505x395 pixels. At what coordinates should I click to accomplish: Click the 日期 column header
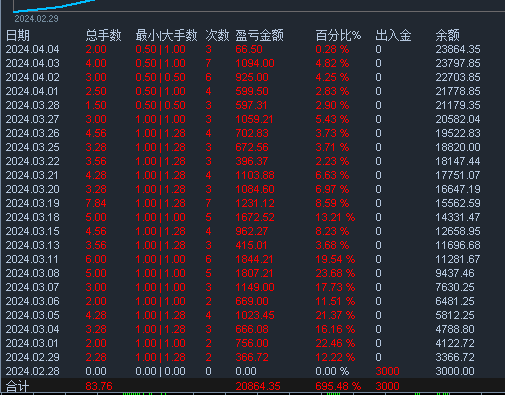pos(18,35)
